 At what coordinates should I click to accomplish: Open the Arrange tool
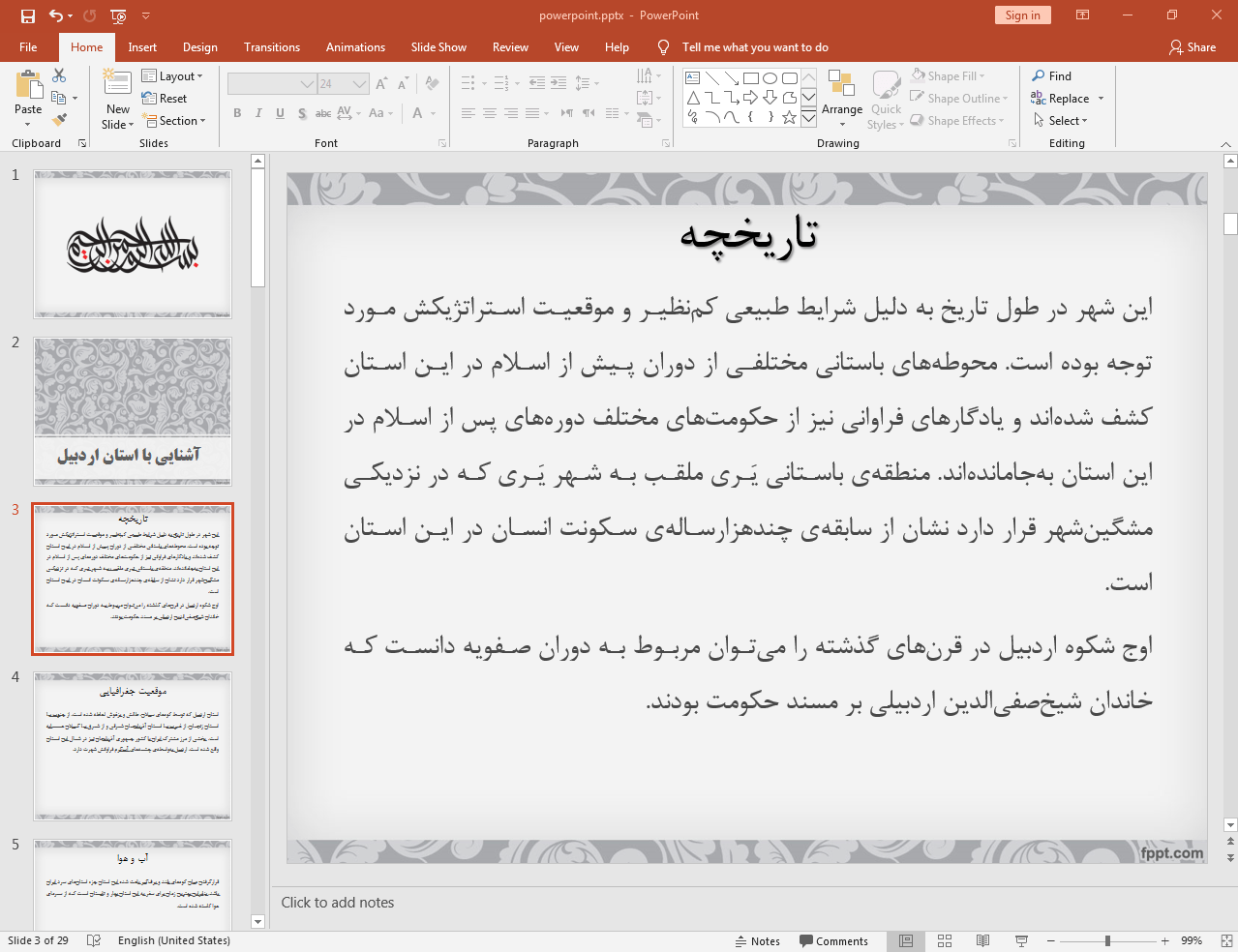tap(841, 97)
